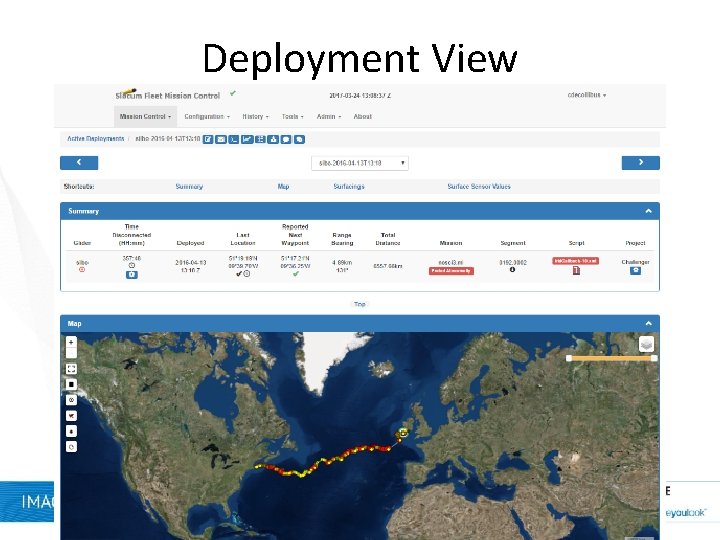Click the Top link below the summary

360,304
